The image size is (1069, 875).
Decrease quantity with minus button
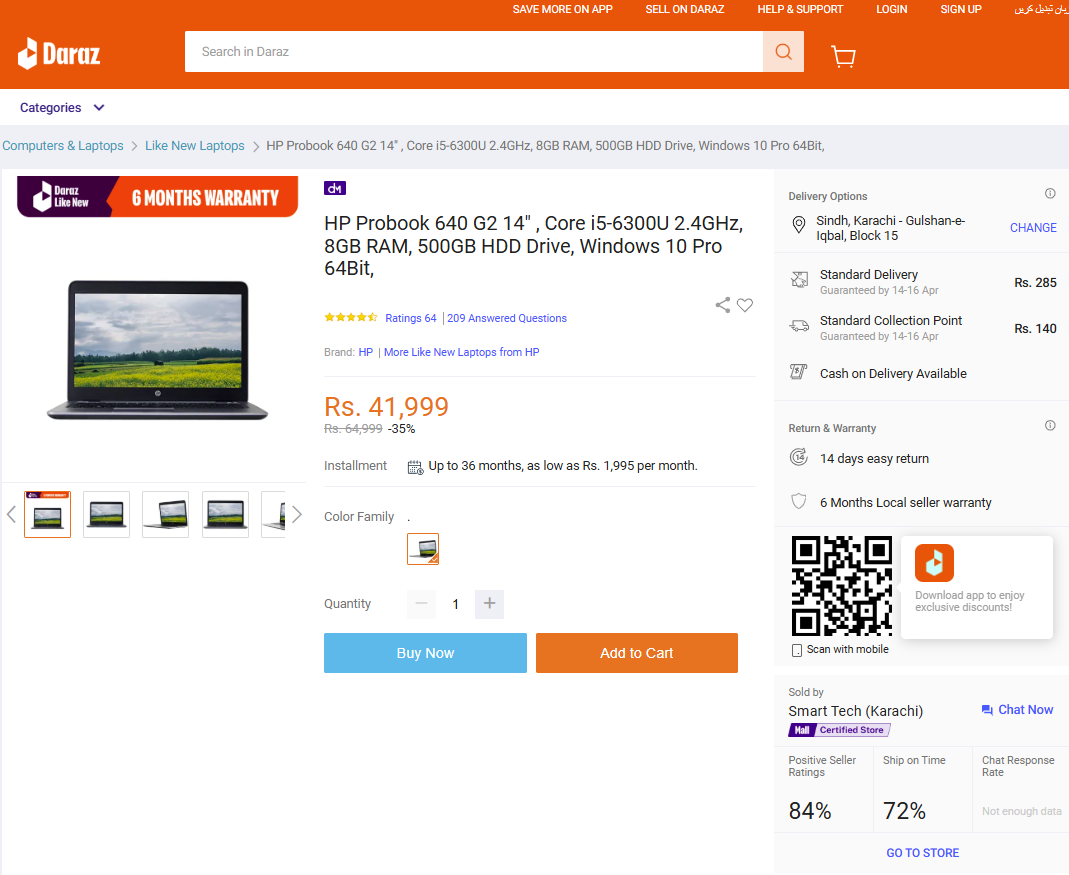pos(421,604)
